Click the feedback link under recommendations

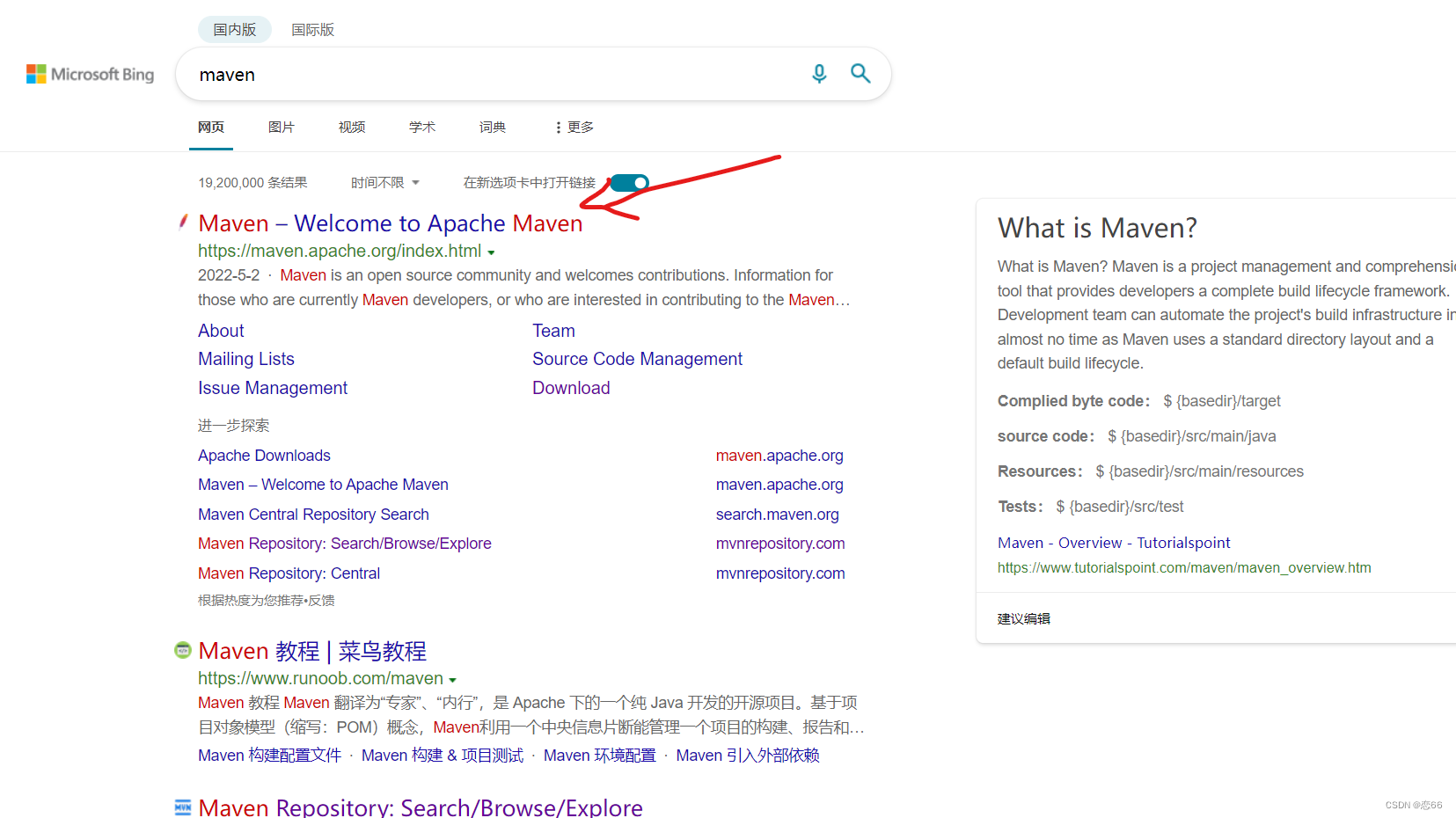[x=321, y=601]
